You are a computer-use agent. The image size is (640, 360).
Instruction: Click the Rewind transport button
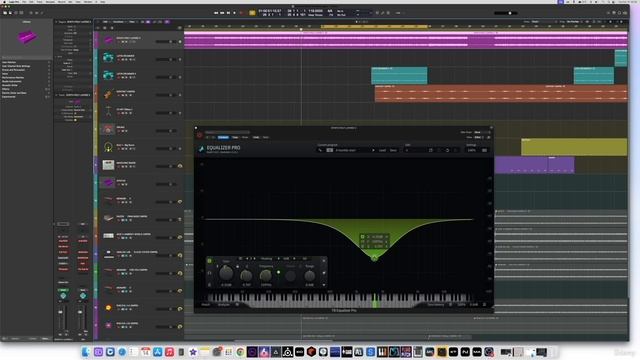coord(216,13)
